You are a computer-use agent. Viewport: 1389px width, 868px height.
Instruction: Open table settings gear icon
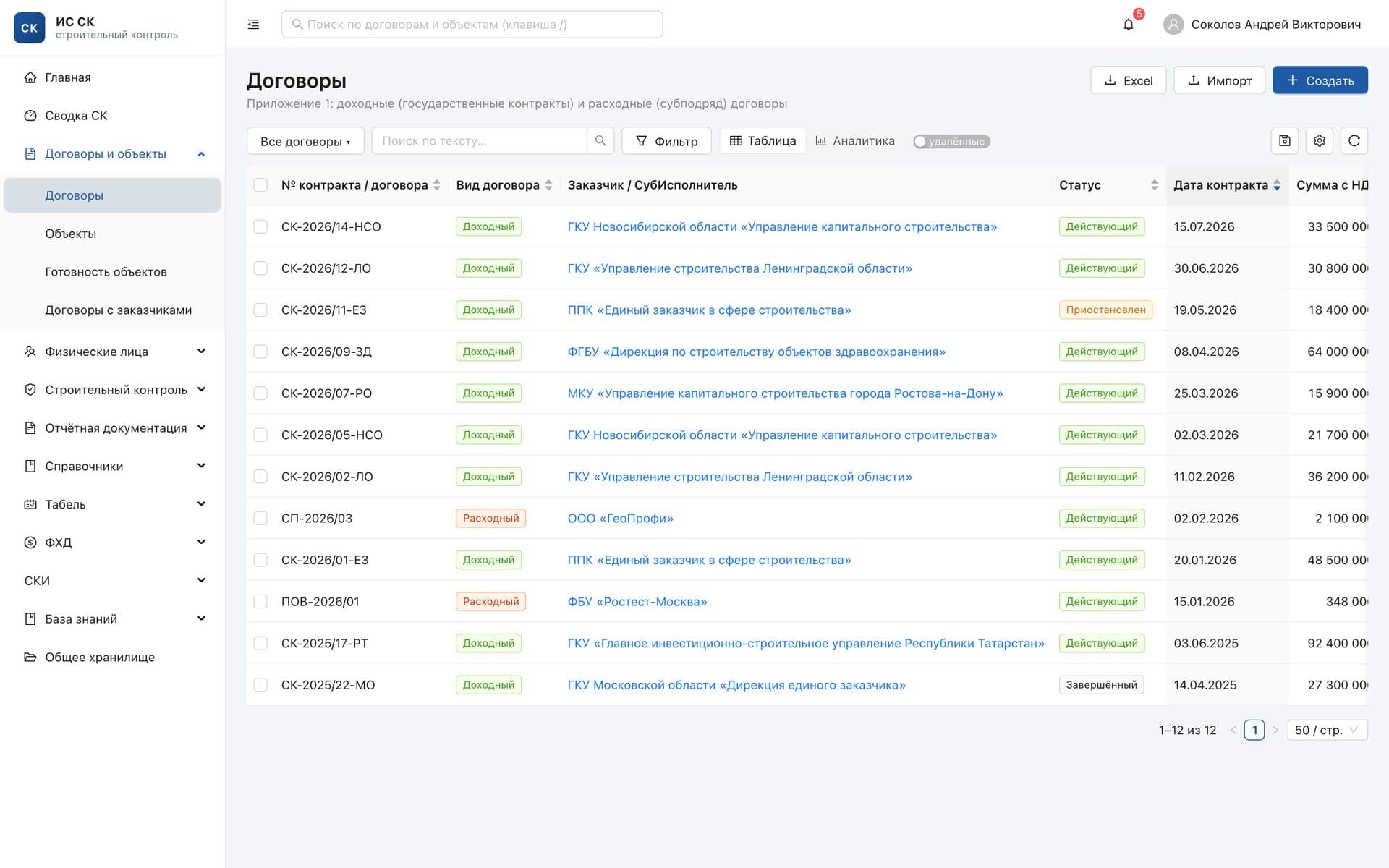[x=1320, y=141]
